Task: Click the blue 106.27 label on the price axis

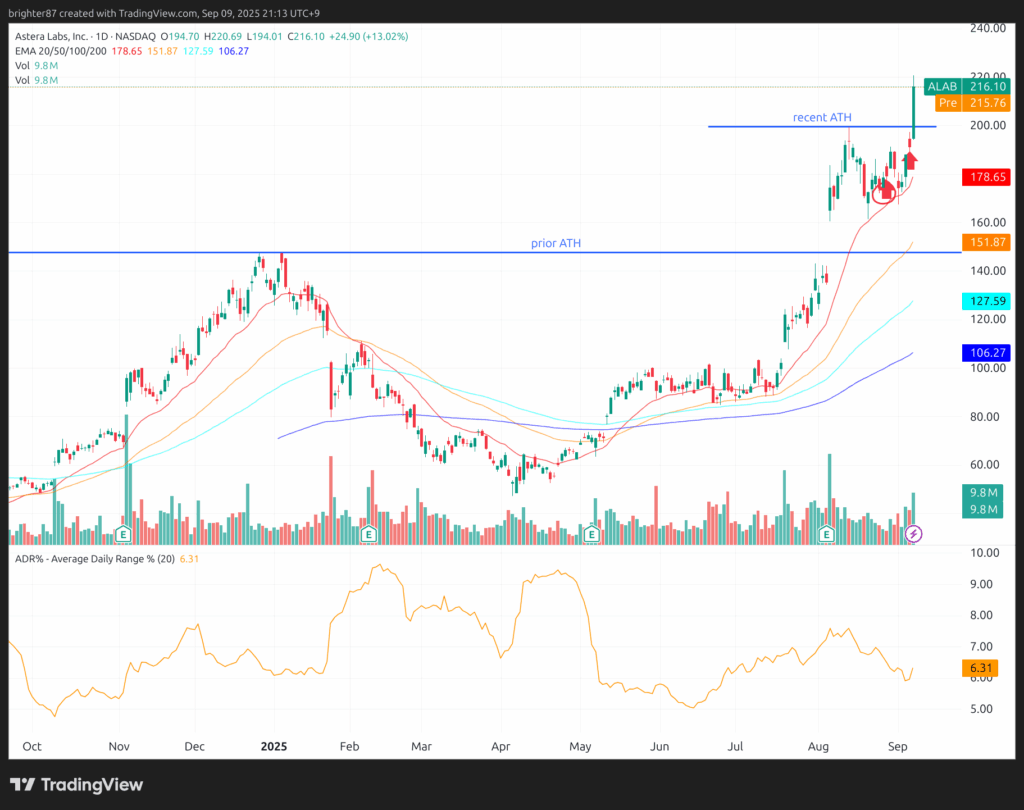Action: 986,353
